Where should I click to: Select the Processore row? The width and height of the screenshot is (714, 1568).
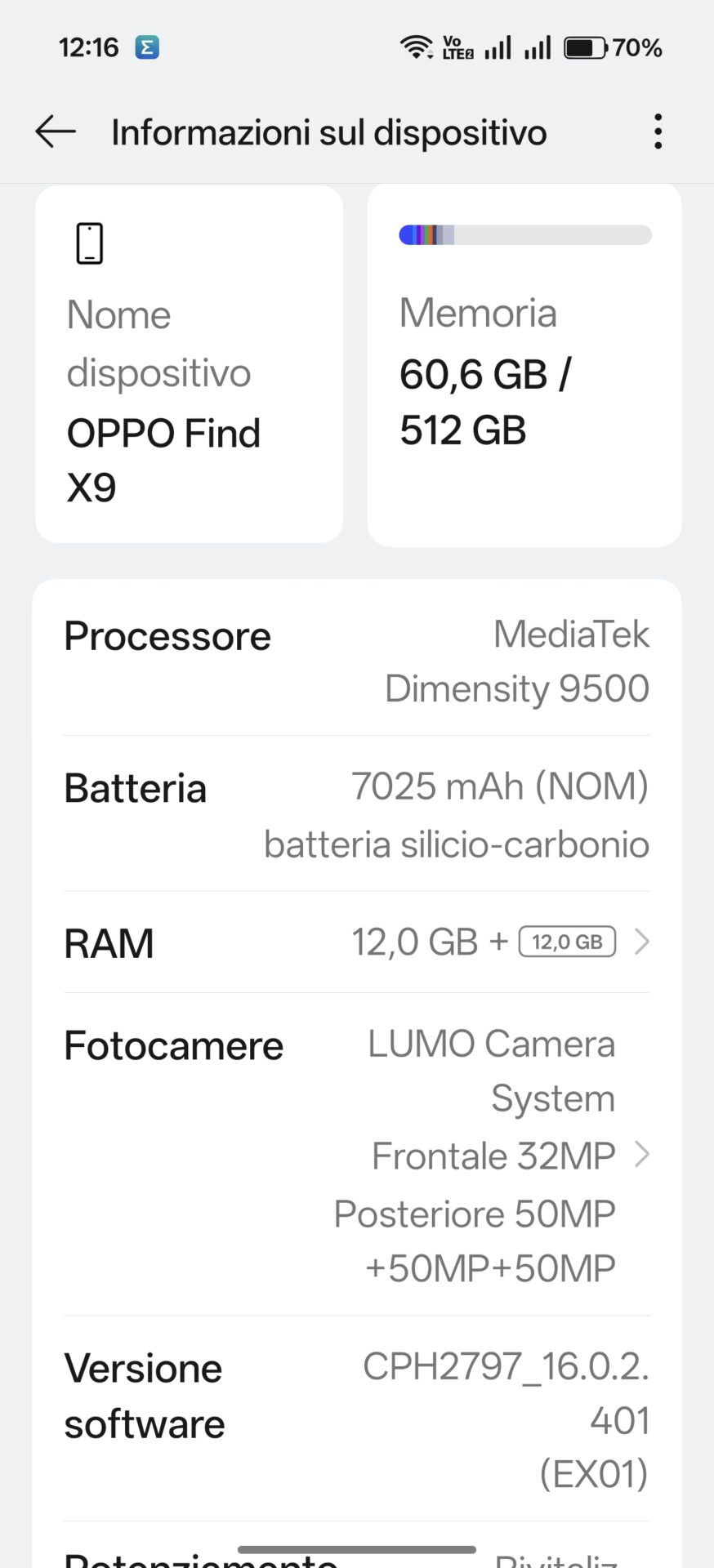coord(357,660)
